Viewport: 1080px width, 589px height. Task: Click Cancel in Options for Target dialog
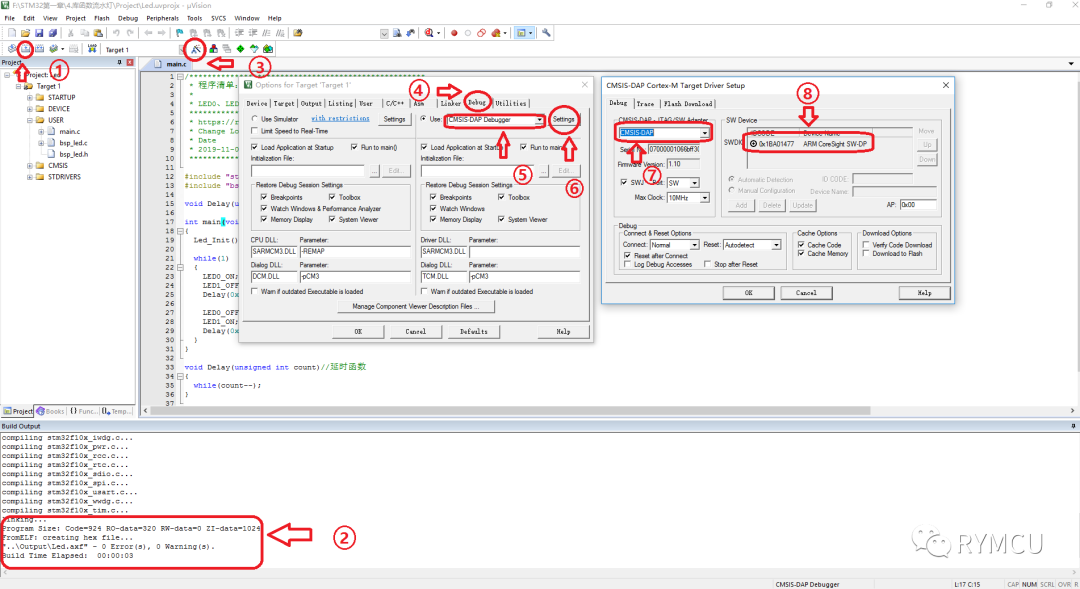point(415,332)
